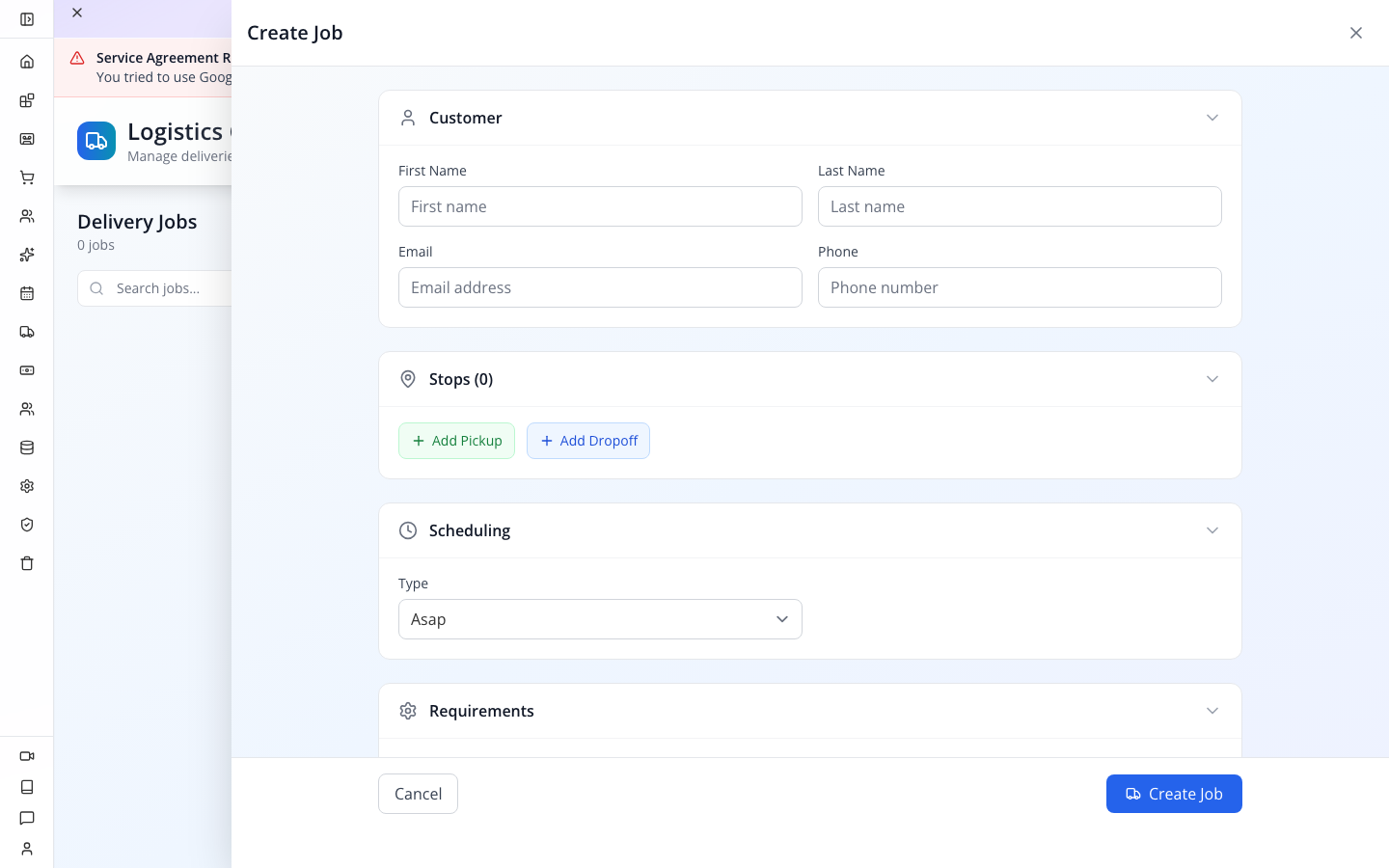Click the blue Logistics truck logo
This screenshot has height=868, width=1389.
96,141
